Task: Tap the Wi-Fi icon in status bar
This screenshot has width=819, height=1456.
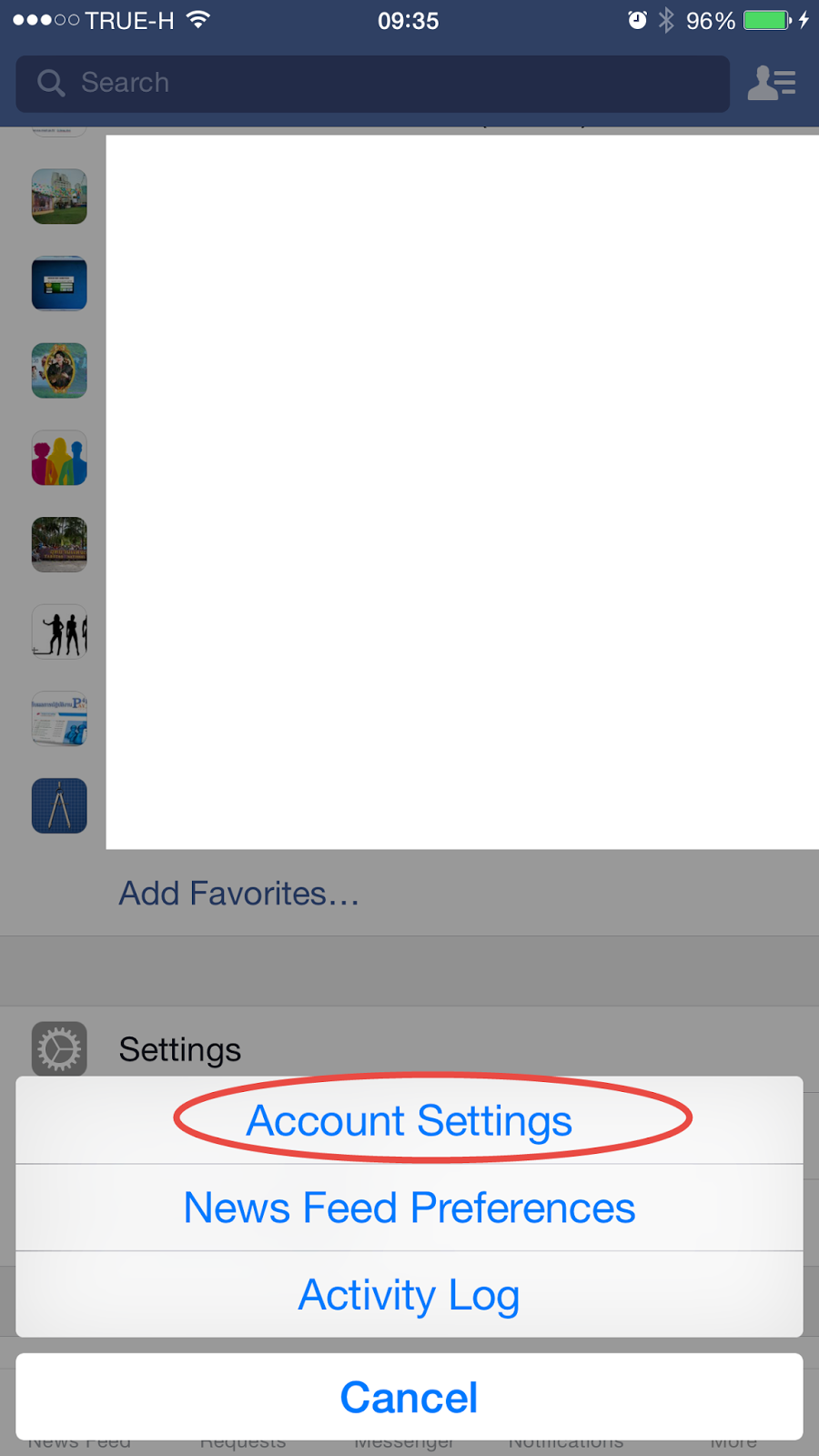Action: (197, 19)
